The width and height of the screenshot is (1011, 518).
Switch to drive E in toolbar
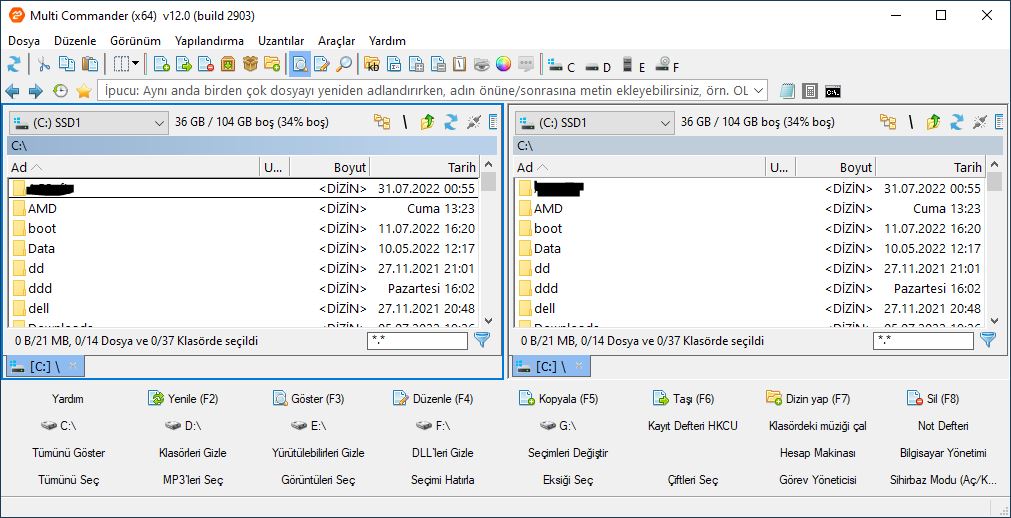(x=633, y=65)
